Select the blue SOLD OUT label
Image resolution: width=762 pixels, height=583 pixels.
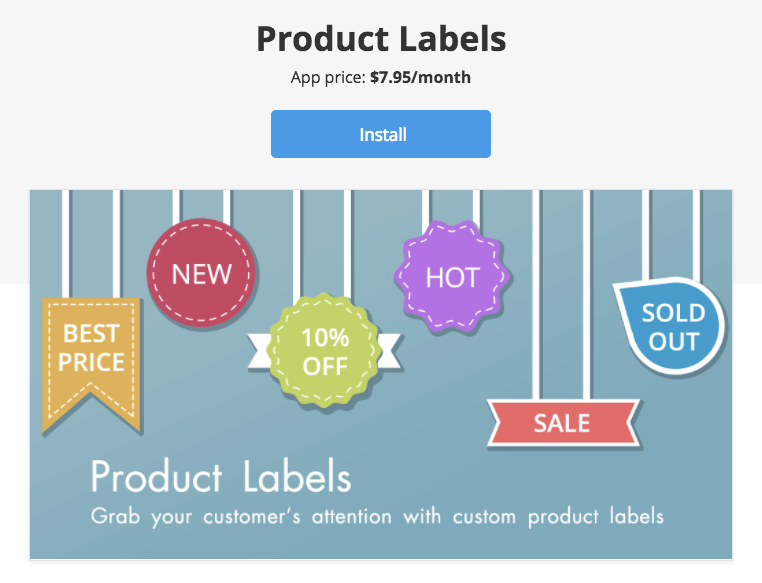[x=671, y=326]
